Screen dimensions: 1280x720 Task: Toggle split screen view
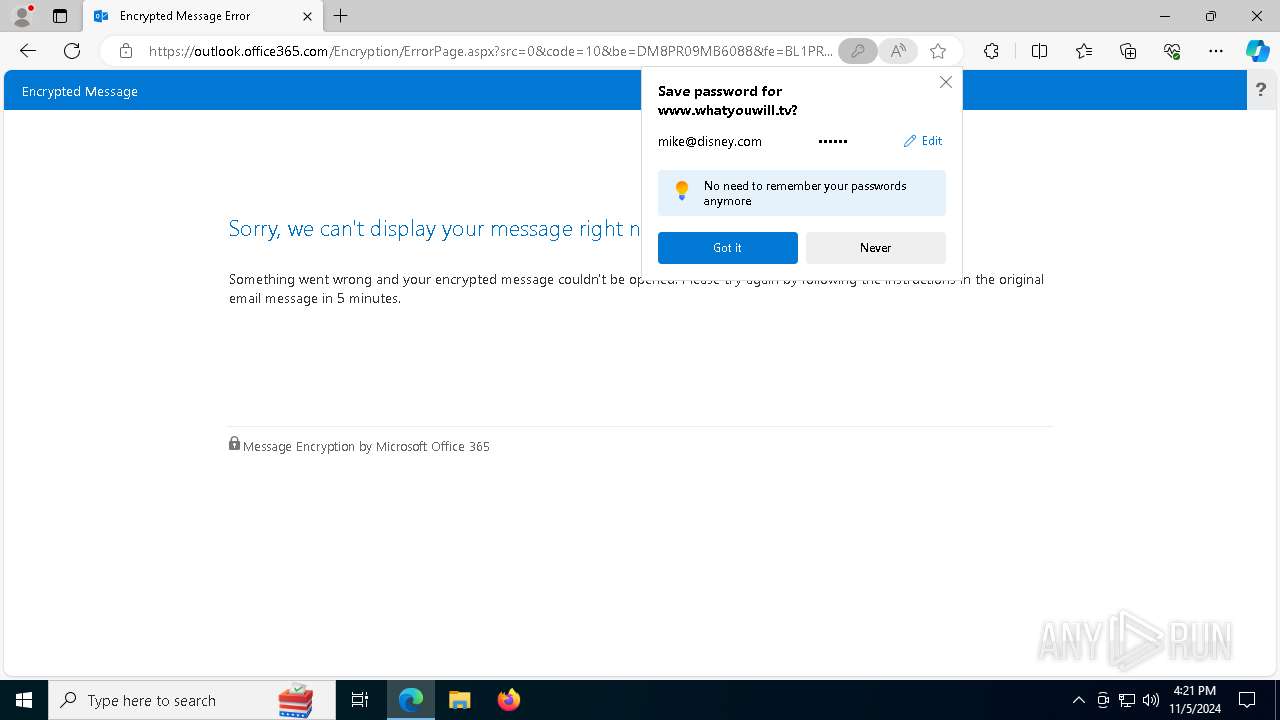coord(1039,51)
